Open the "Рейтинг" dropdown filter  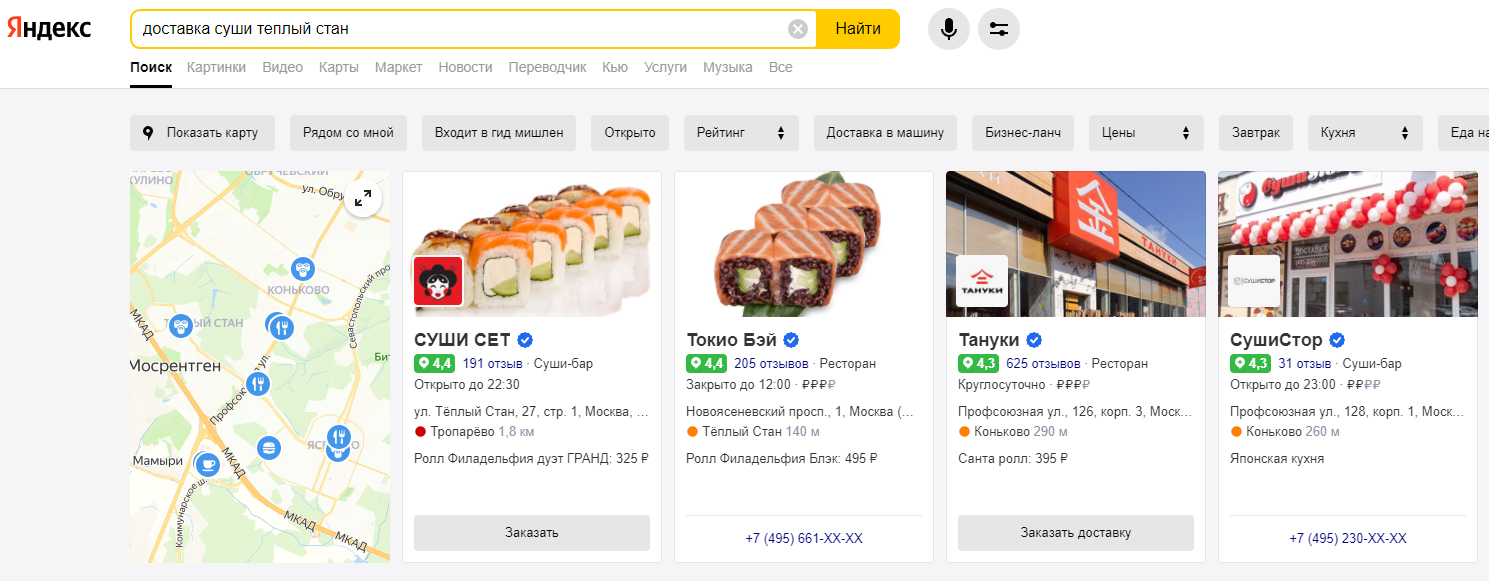pos(741,133)
